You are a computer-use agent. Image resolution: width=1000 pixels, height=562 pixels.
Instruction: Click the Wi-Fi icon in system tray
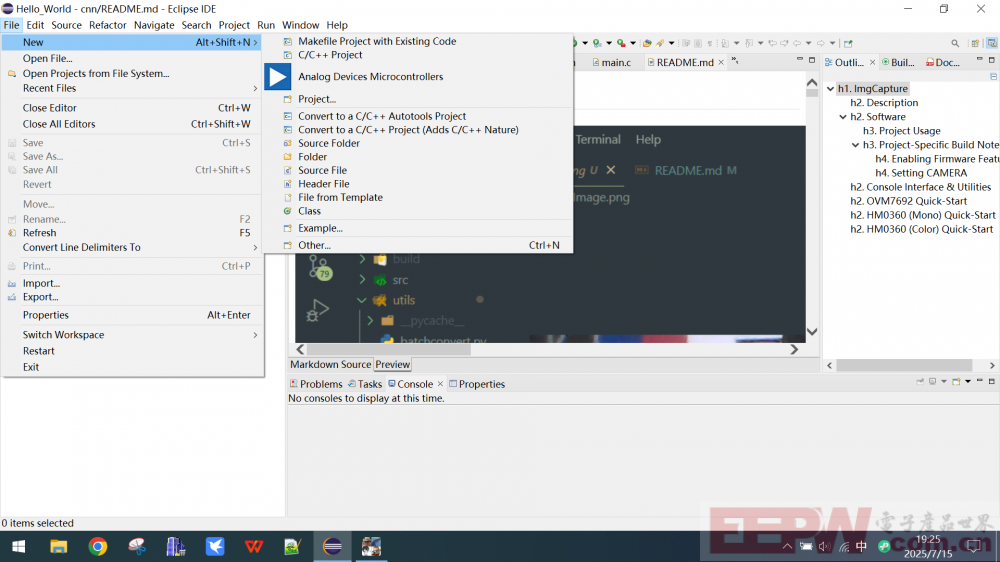[x=844, y=547]
